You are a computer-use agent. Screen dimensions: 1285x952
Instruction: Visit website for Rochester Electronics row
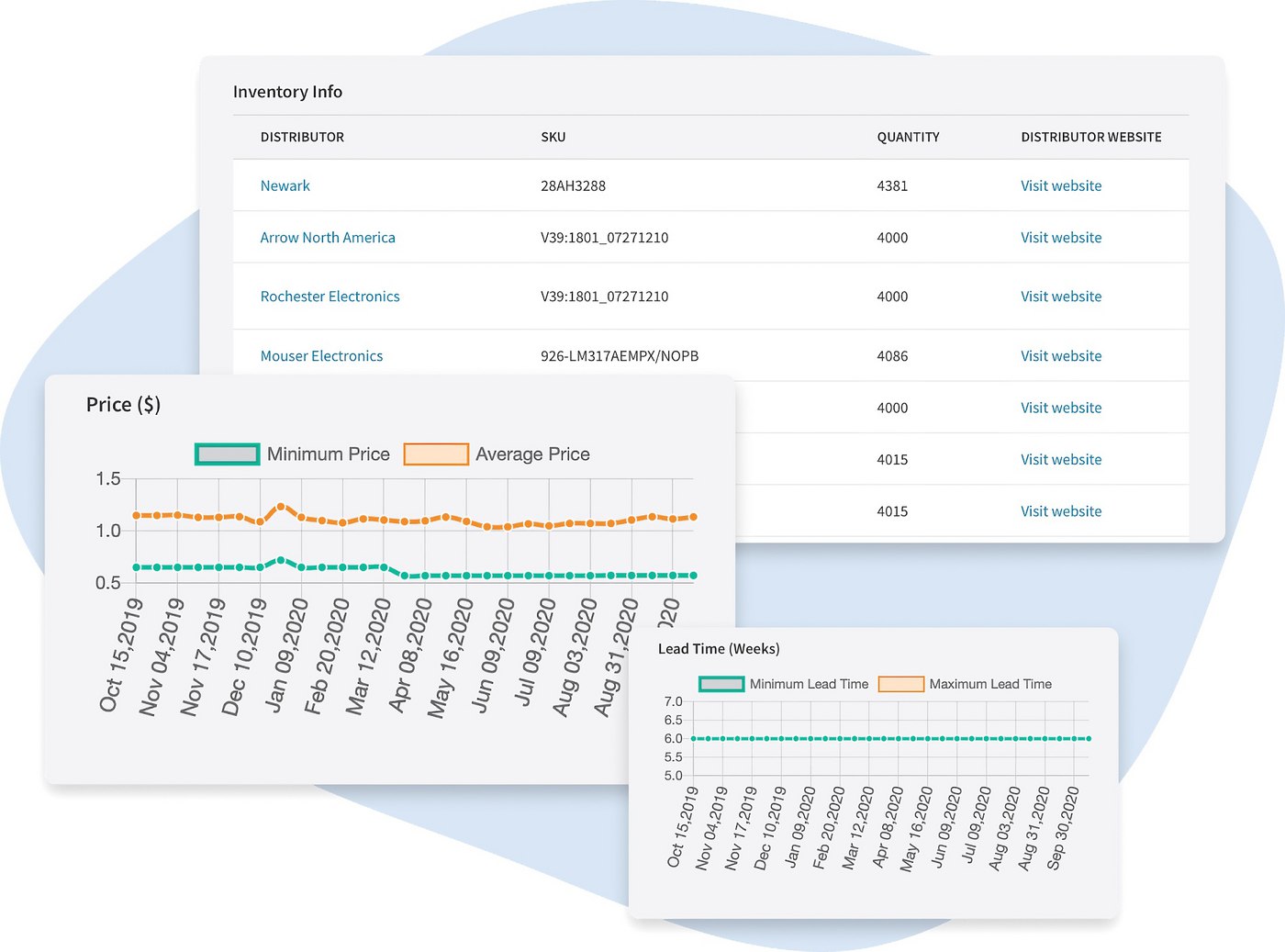tap(1060, 297)
